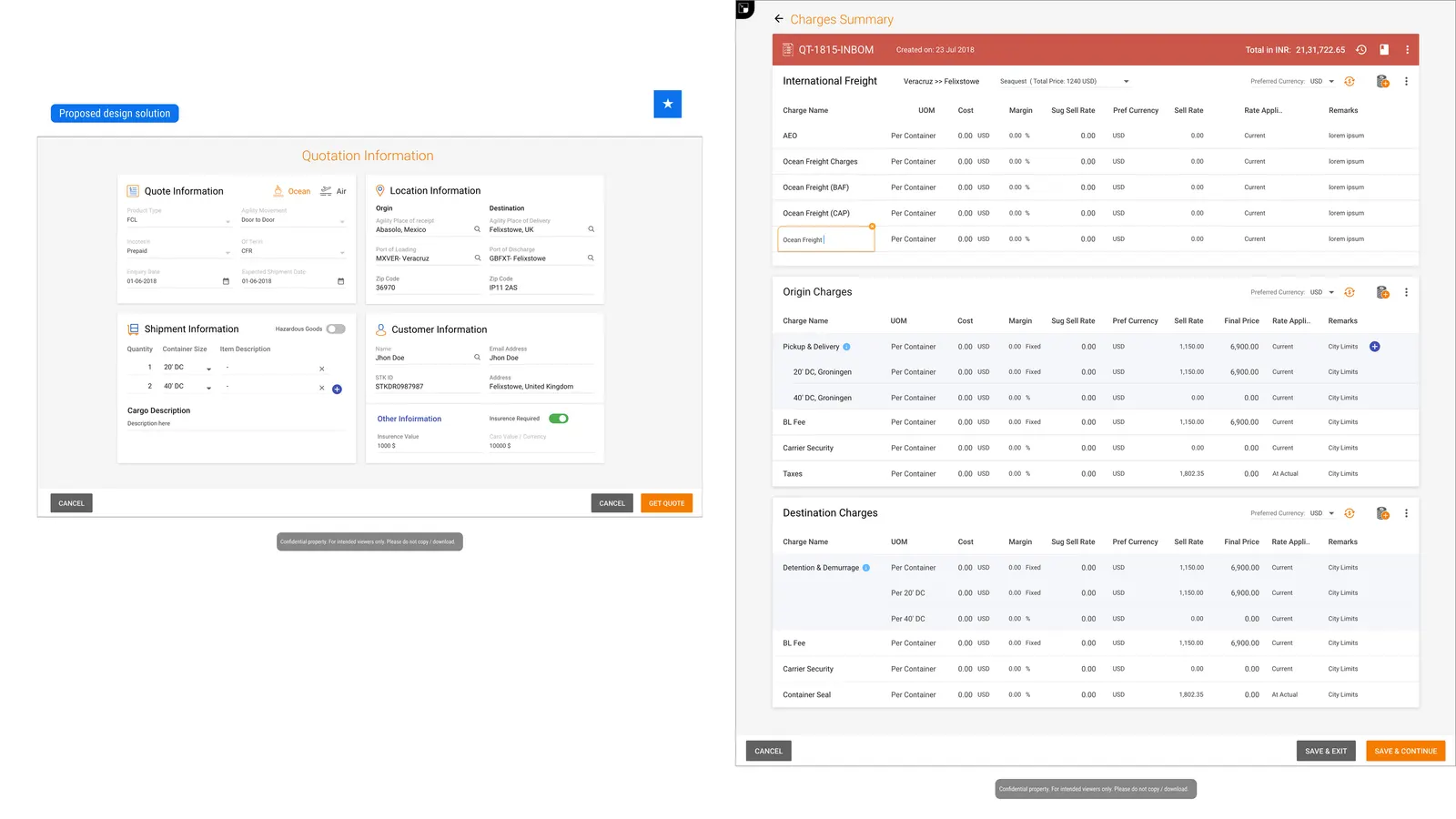Open the Origin Charges three-dot menu
The image size is (1456, 819).
(x=1406, y=293)
